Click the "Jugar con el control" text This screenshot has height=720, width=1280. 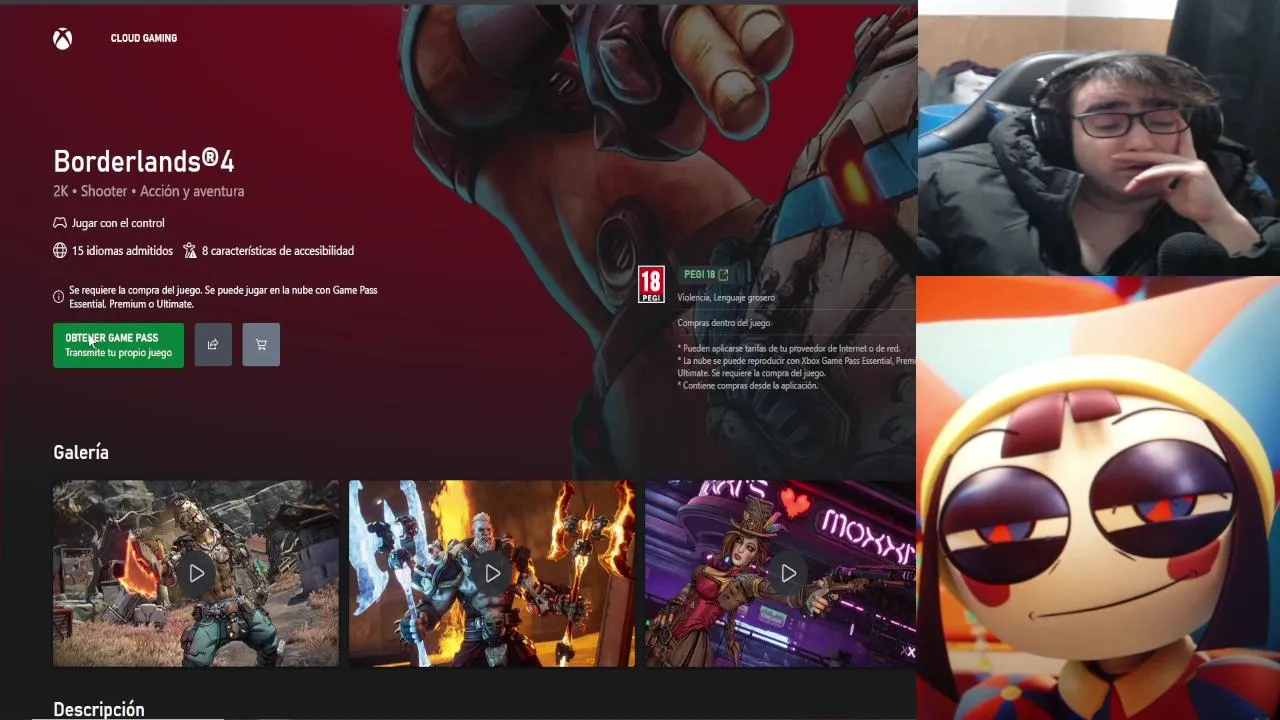pyautogui.click(x=118, y=223)
